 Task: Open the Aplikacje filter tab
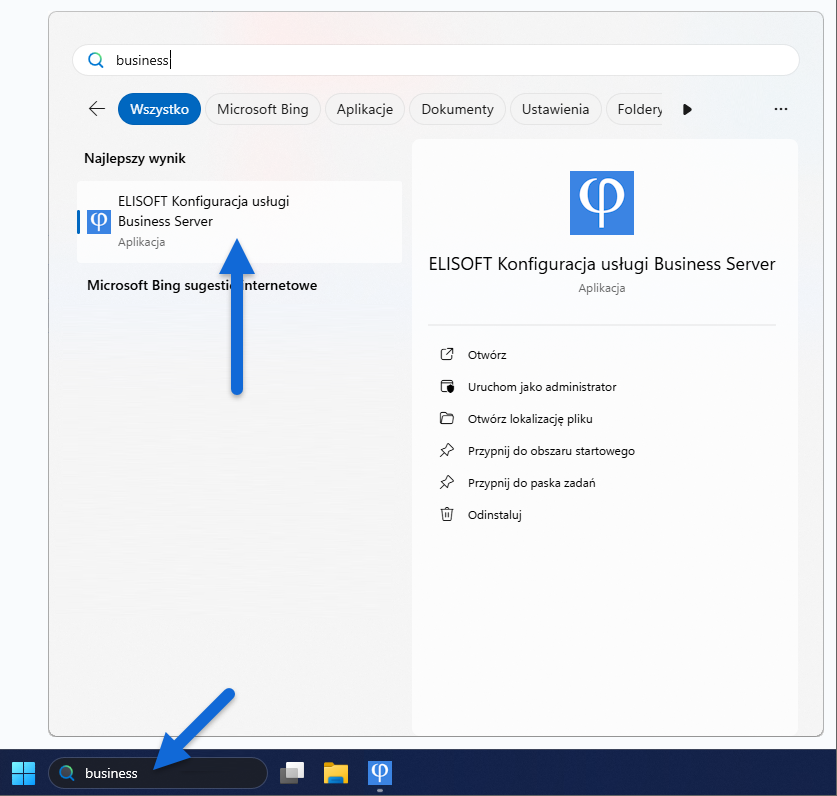pyautogui.click(x=364, y=109)
